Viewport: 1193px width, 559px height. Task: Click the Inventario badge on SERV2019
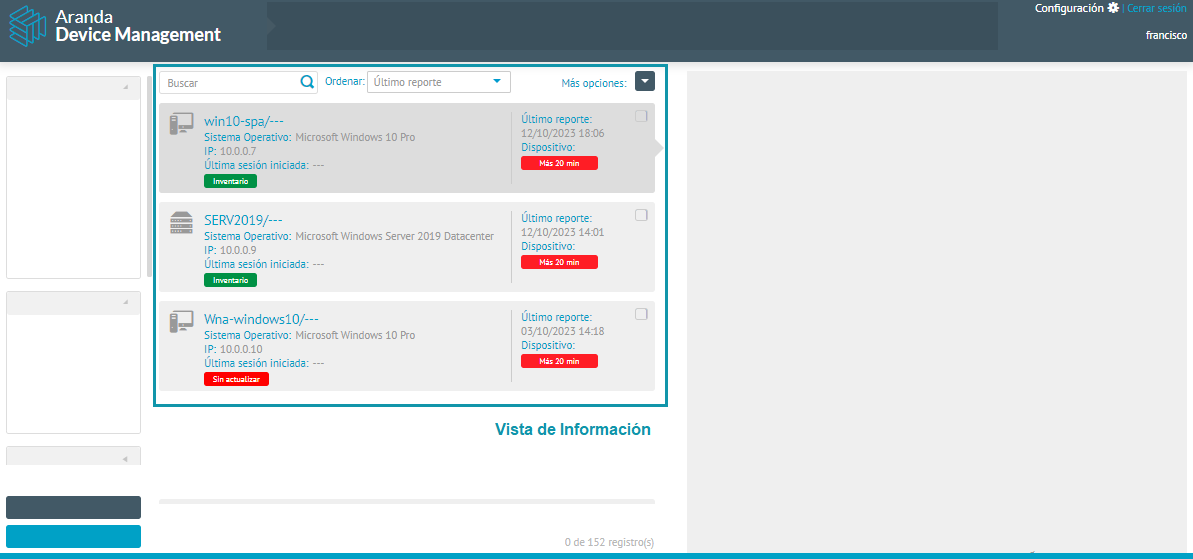click(x=231, y=280)
